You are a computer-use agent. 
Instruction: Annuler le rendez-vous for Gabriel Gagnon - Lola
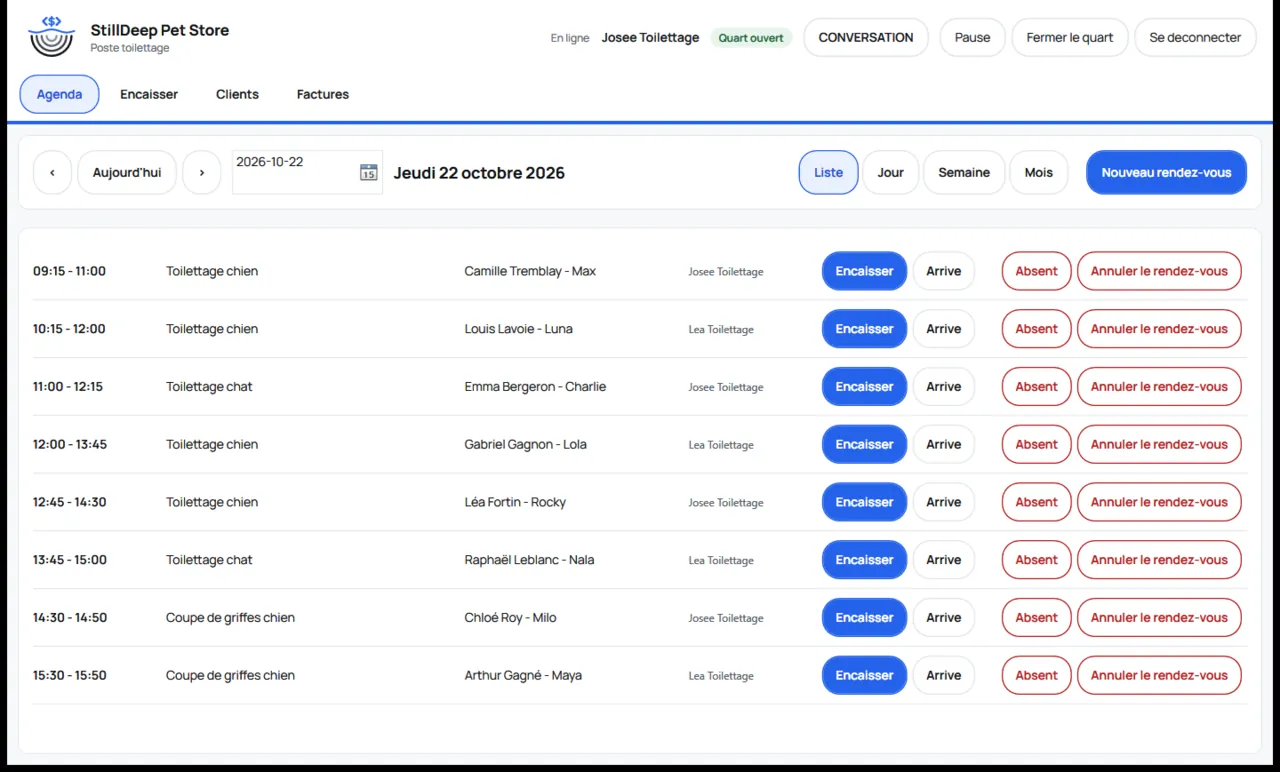(1159, 444)
